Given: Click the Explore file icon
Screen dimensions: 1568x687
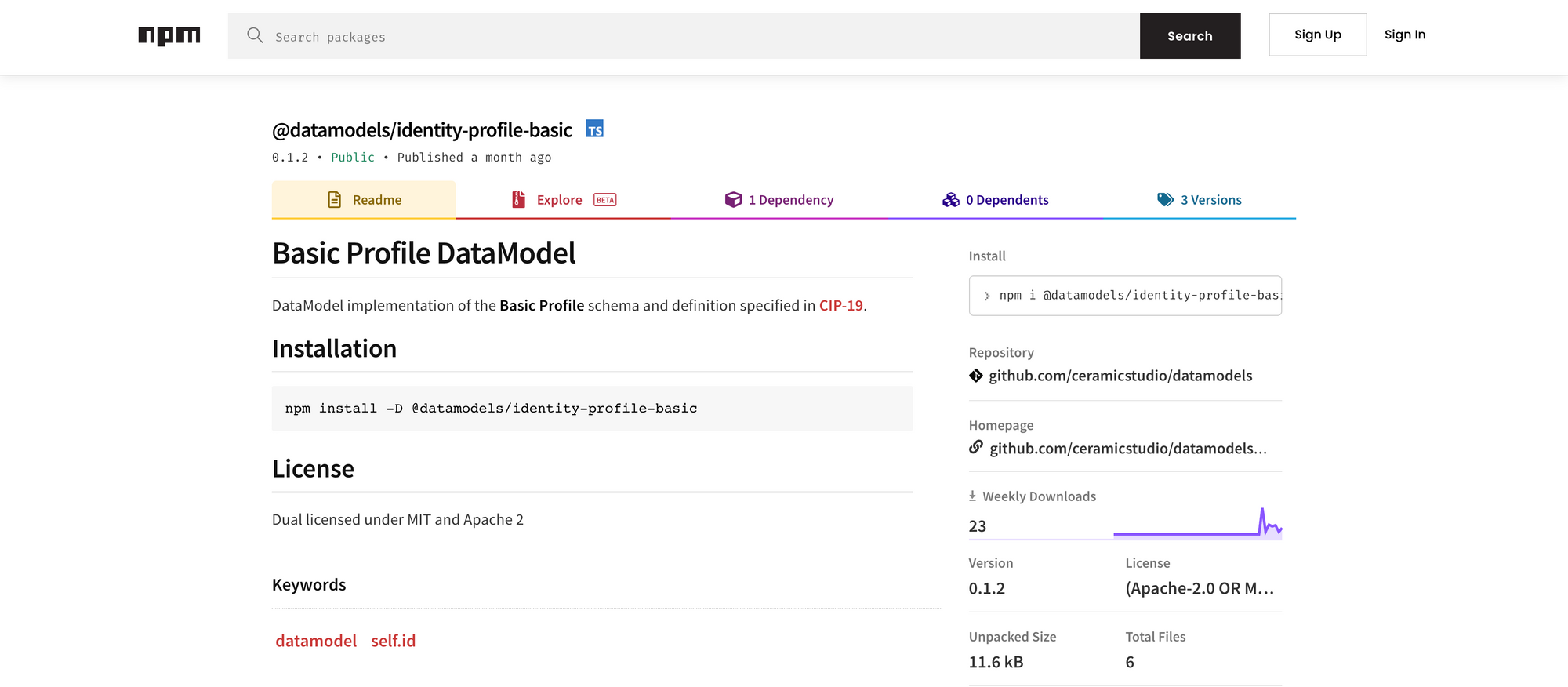Looking at the screenshot, I should click(518, 200).
